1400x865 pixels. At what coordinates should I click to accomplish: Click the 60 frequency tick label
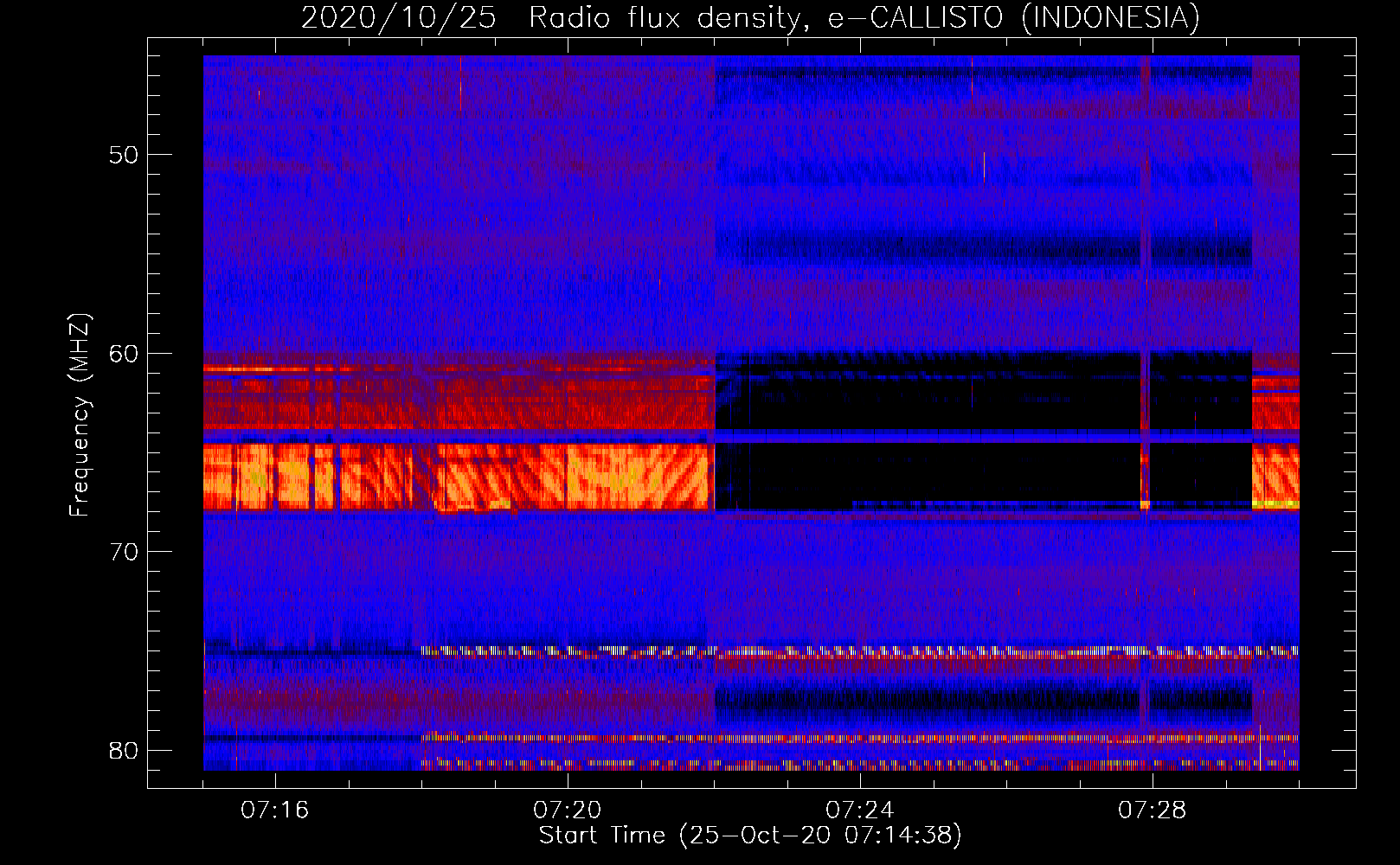[x=124, y=353]
